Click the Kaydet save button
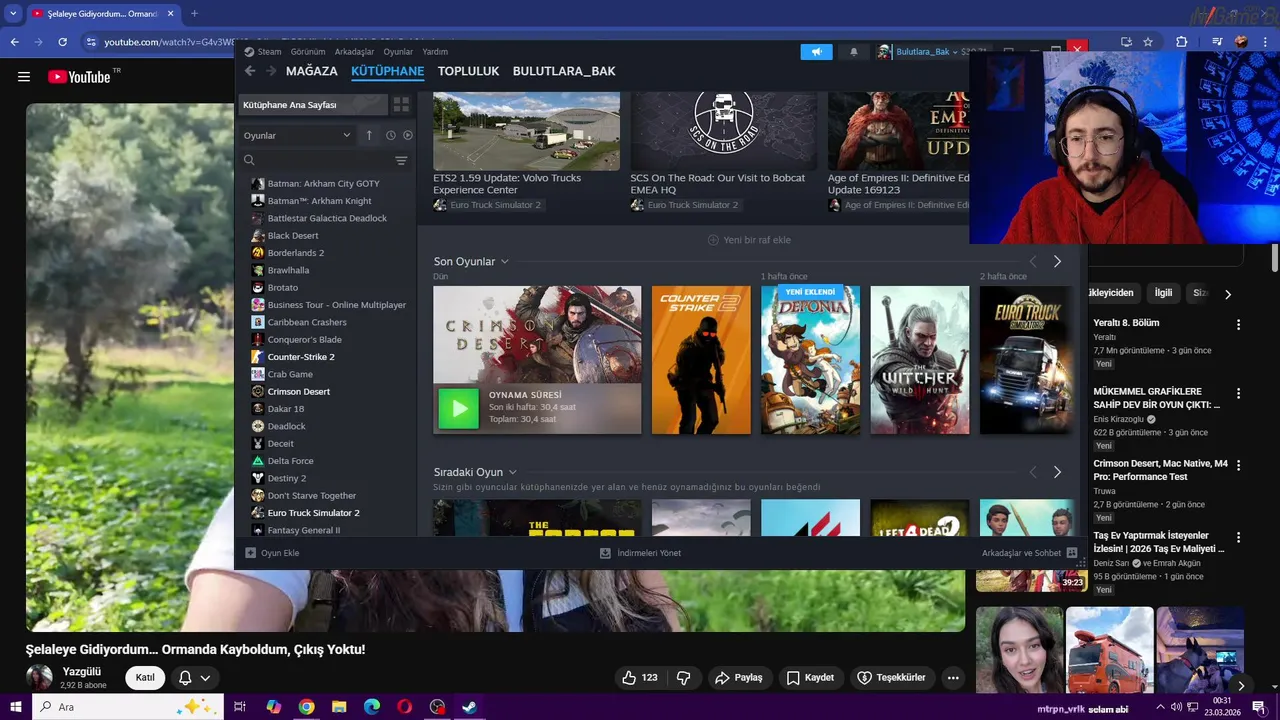 tap(810, 678)
